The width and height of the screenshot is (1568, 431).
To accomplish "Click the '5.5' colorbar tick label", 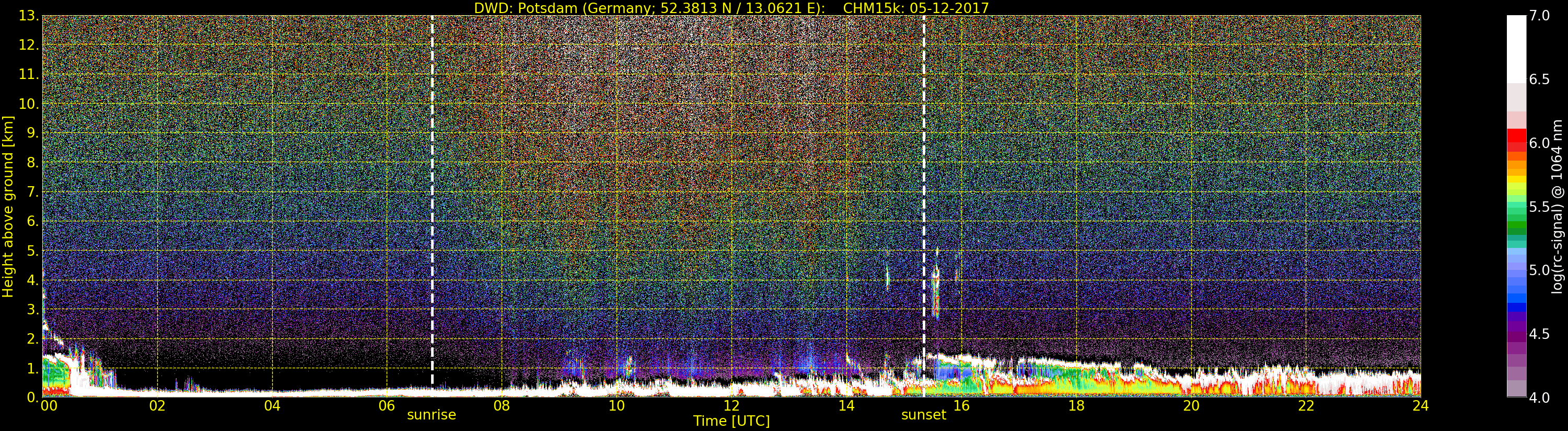I will click(x=1539, y=207).
